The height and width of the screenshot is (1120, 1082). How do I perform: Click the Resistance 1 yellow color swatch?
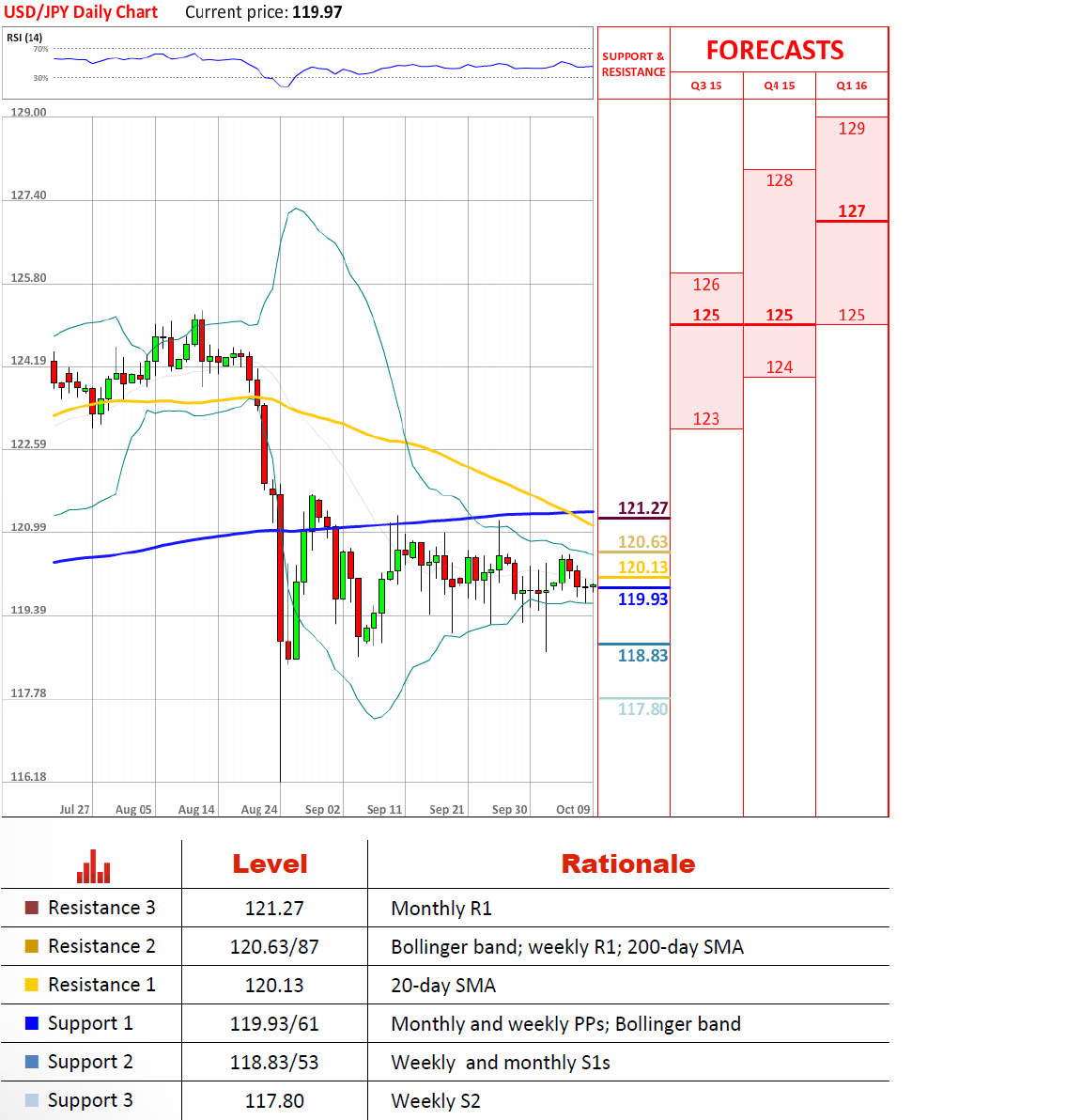point(31,985)
